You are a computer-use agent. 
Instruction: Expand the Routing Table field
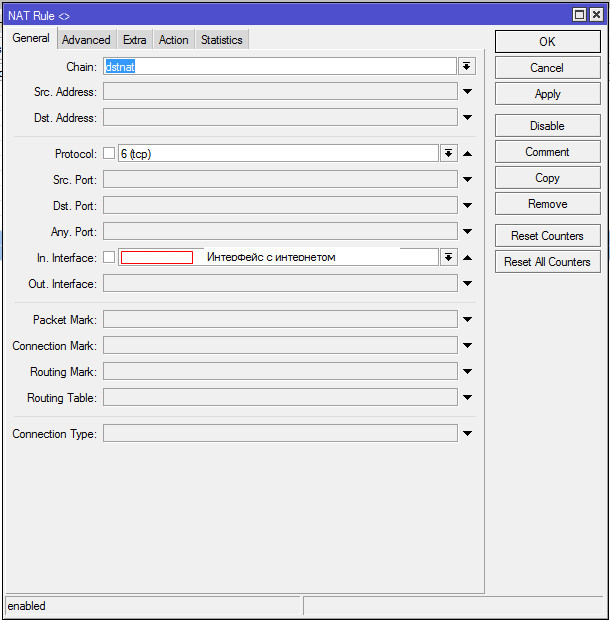point(467,397)
